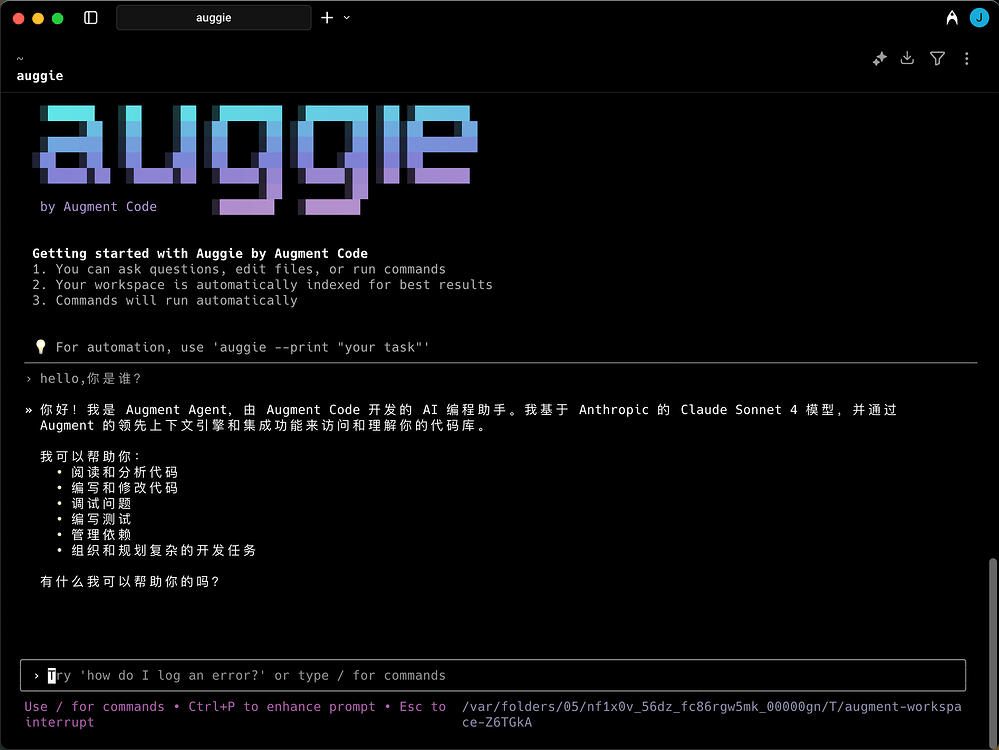Open the Warp AI agent icon
The height and width of the screenshot is (750, 999).
pos(952,18)
